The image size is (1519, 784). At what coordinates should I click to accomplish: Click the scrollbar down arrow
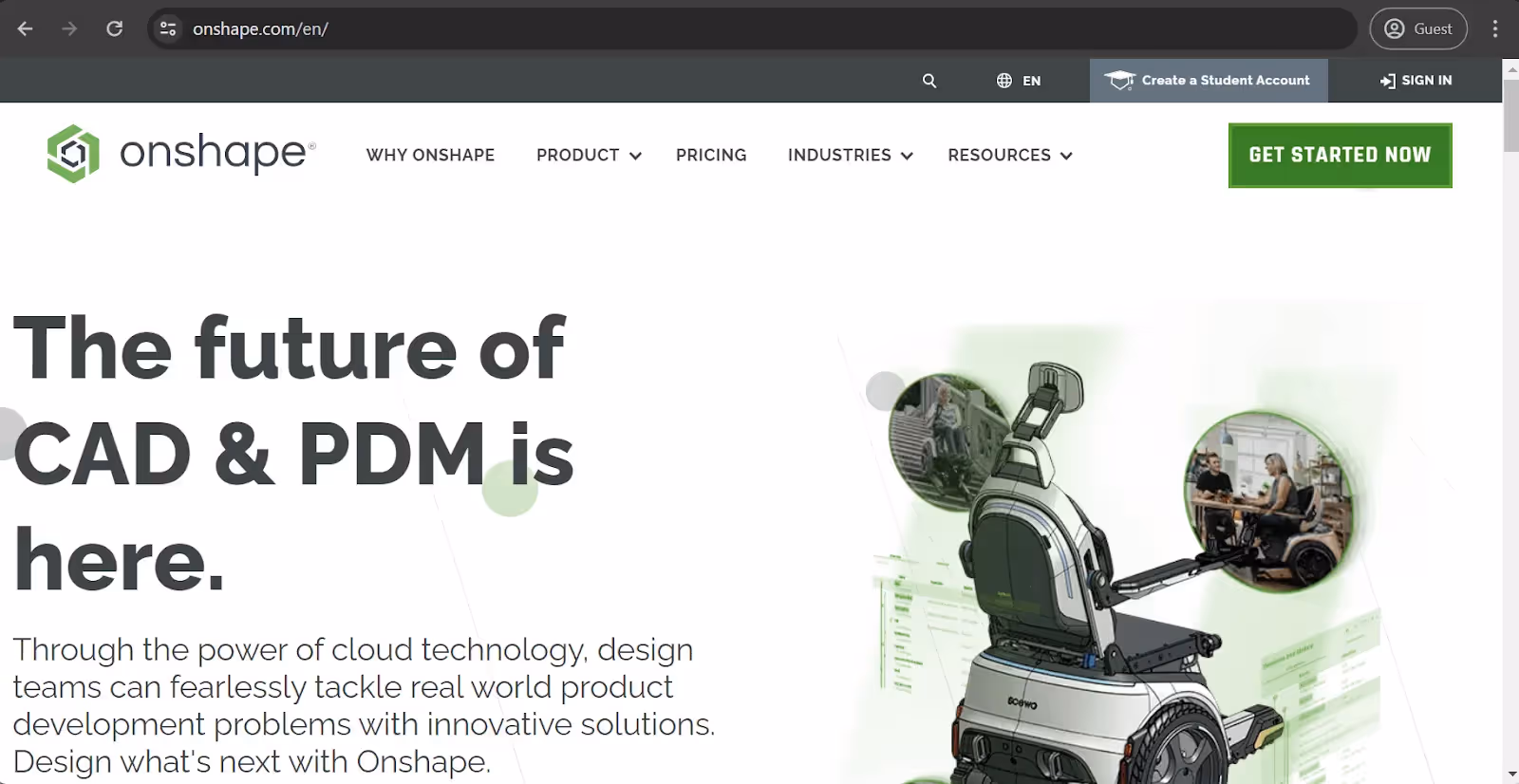1510,775
